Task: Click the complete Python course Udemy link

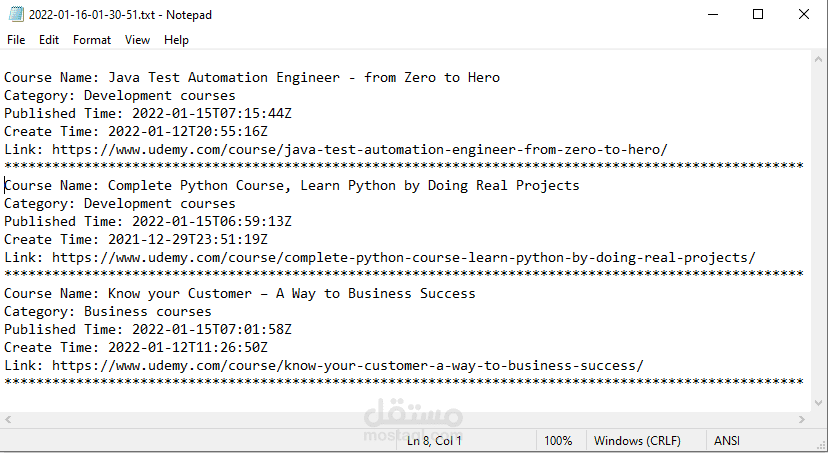Action: pos(403,258)
